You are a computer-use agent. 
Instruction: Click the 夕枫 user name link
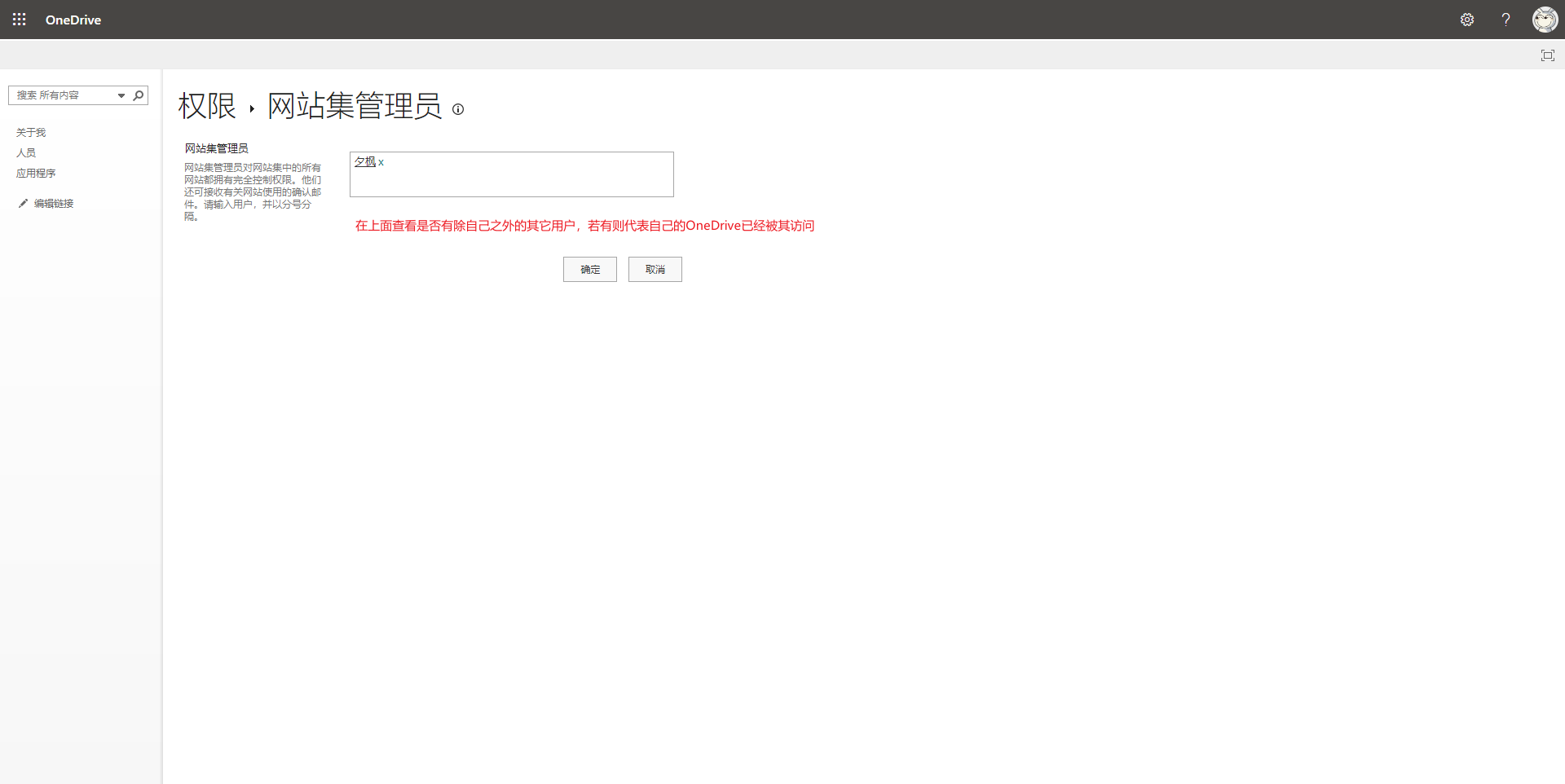[x=364, y=162]
